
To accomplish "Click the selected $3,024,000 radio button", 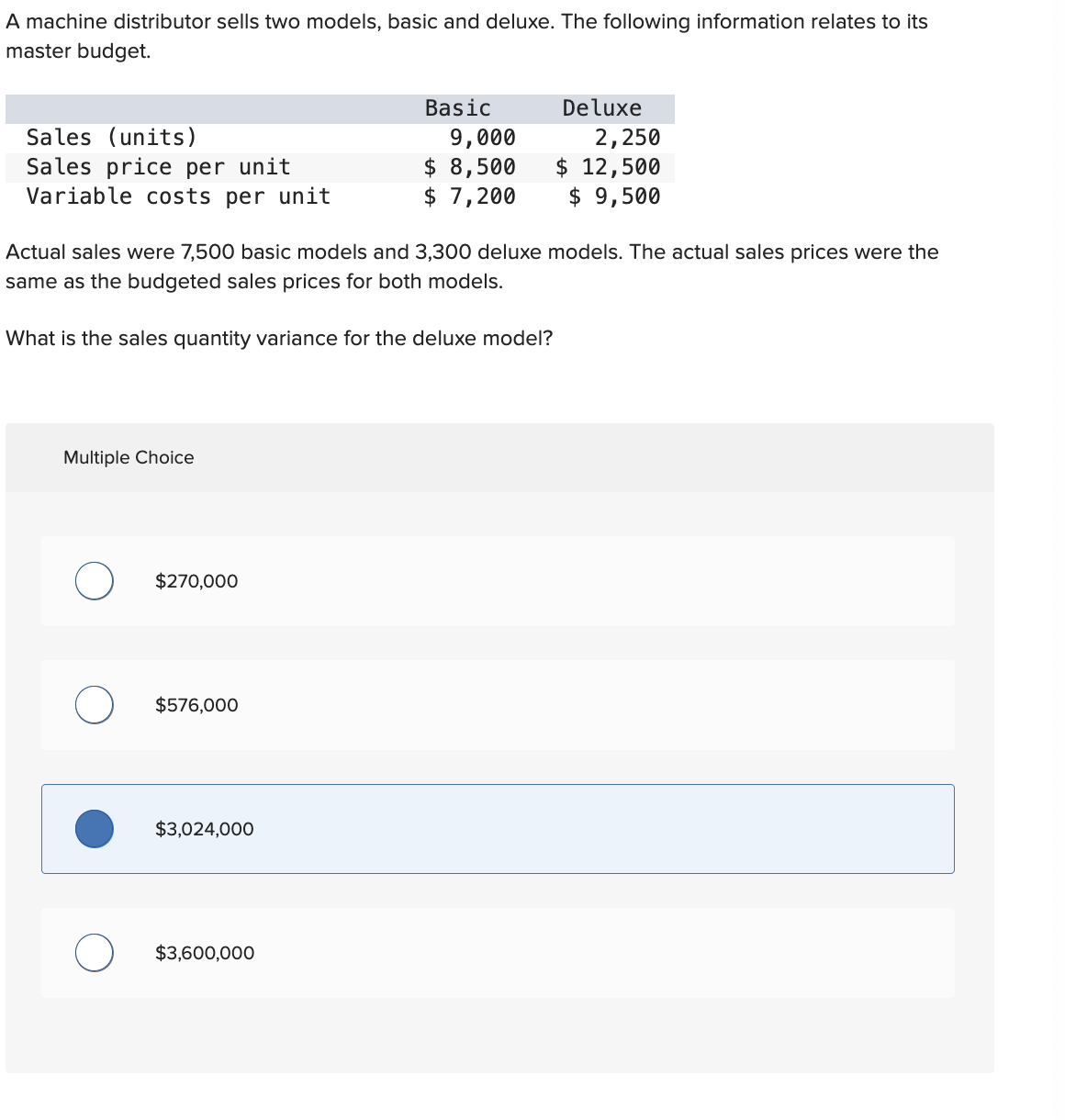I will [x=95, y=829].
